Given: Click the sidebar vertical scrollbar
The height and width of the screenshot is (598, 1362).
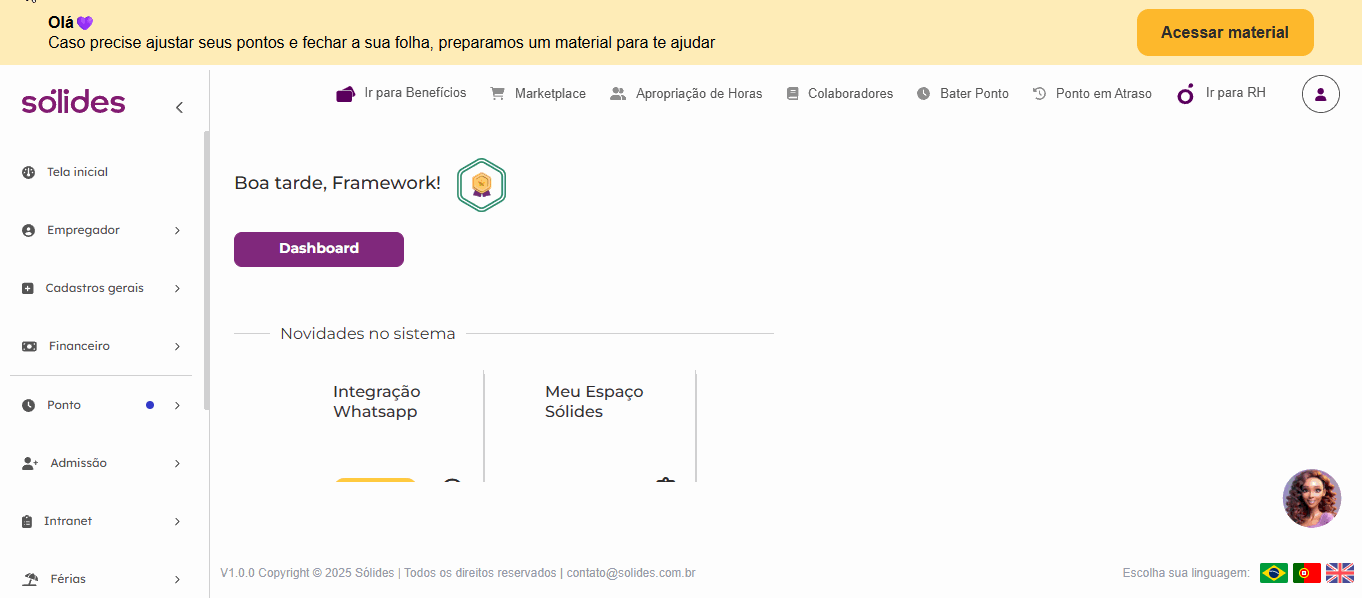Looking at the screenshot, I should (x=206, y=270).
